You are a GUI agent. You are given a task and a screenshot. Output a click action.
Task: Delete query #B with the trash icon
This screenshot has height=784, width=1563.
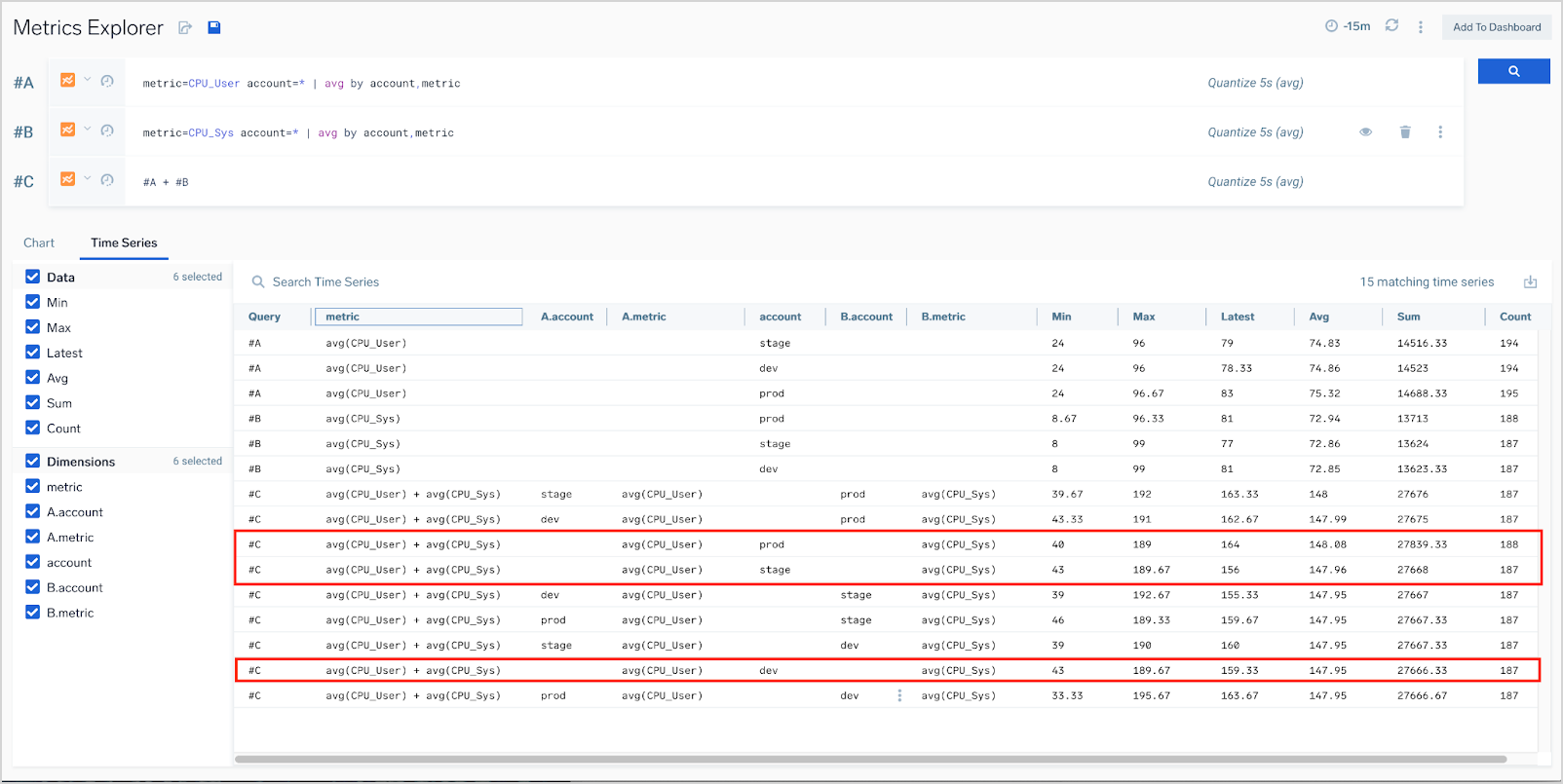tap(1405, 132)
